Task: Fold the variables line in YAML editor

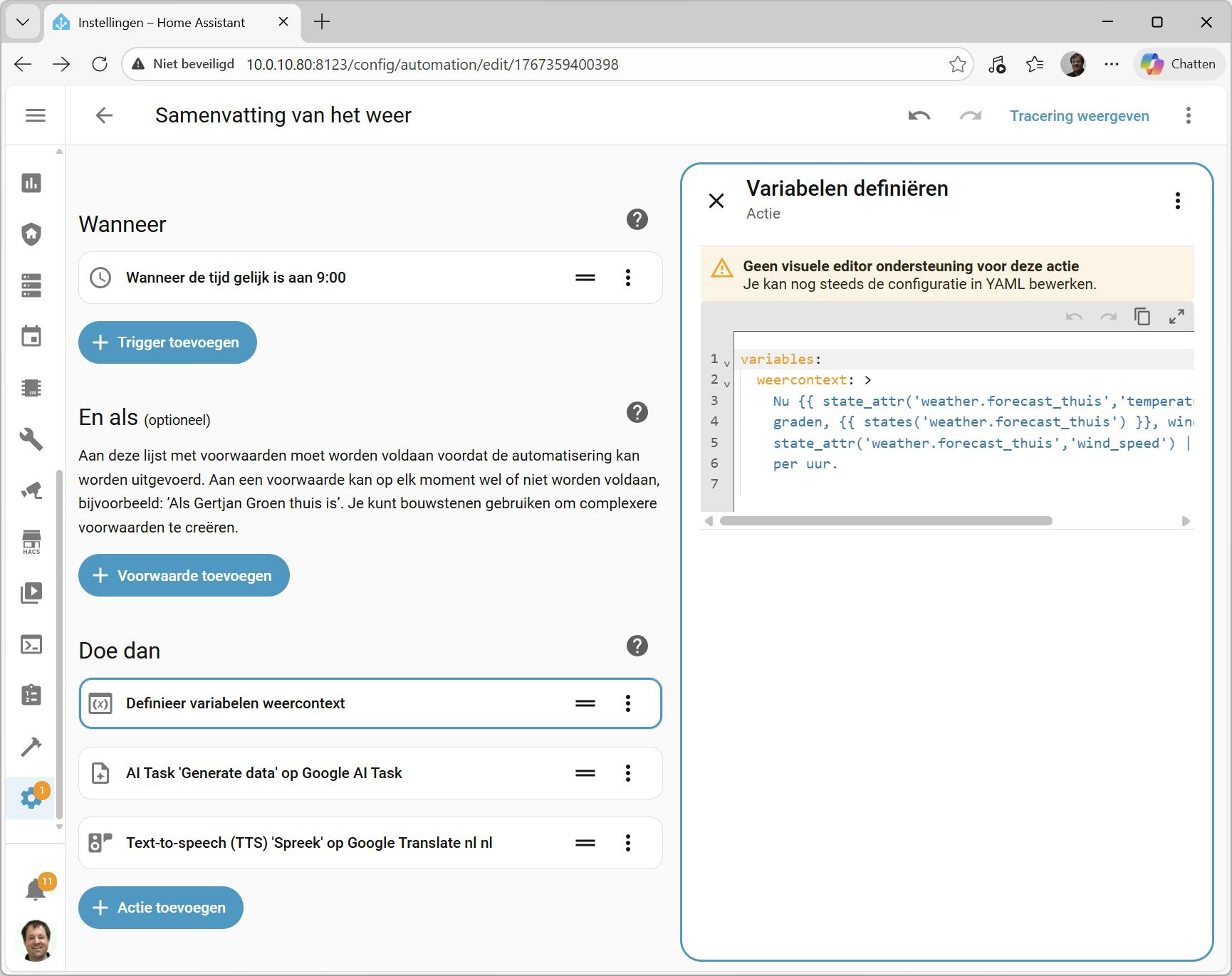Action: [727, 363]
